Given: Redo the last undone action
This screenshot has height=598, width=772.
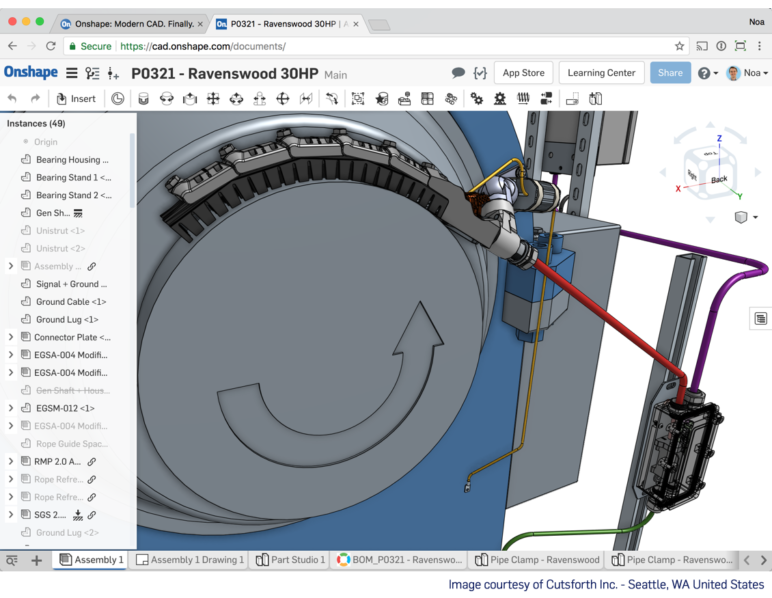Looking at the screenshot, I should [35, 99].
